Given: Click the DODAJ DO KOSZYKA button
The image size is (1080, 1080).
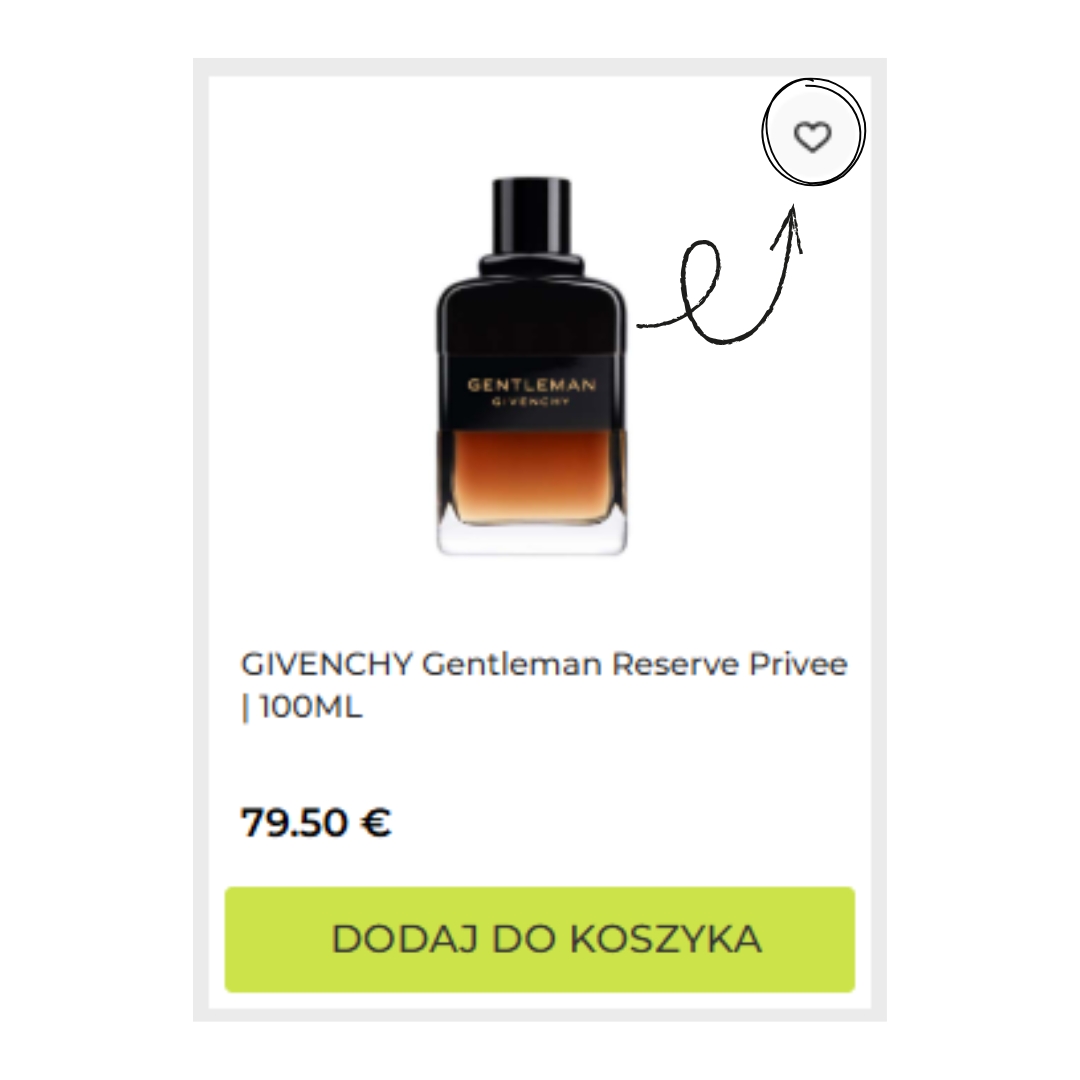Looking at the screenshot, I should pos(540,939).
